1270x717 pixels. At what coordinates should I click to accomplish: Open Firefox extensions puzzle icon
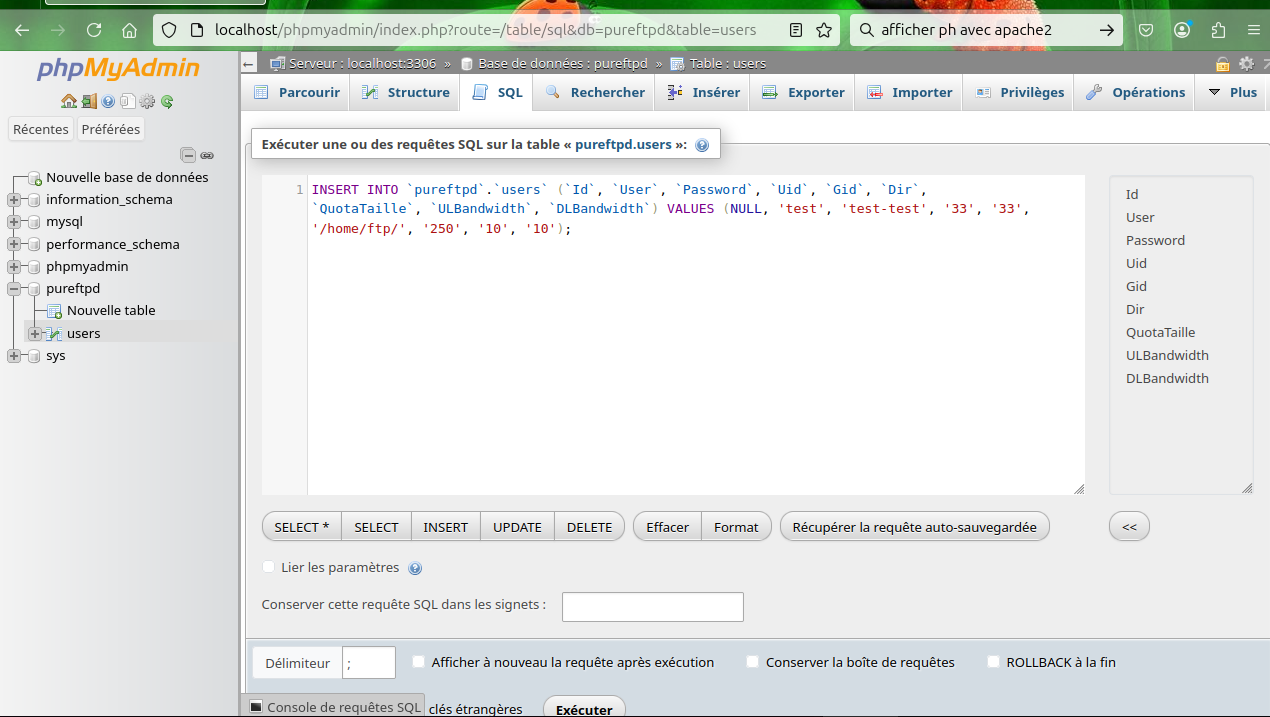1218,30
